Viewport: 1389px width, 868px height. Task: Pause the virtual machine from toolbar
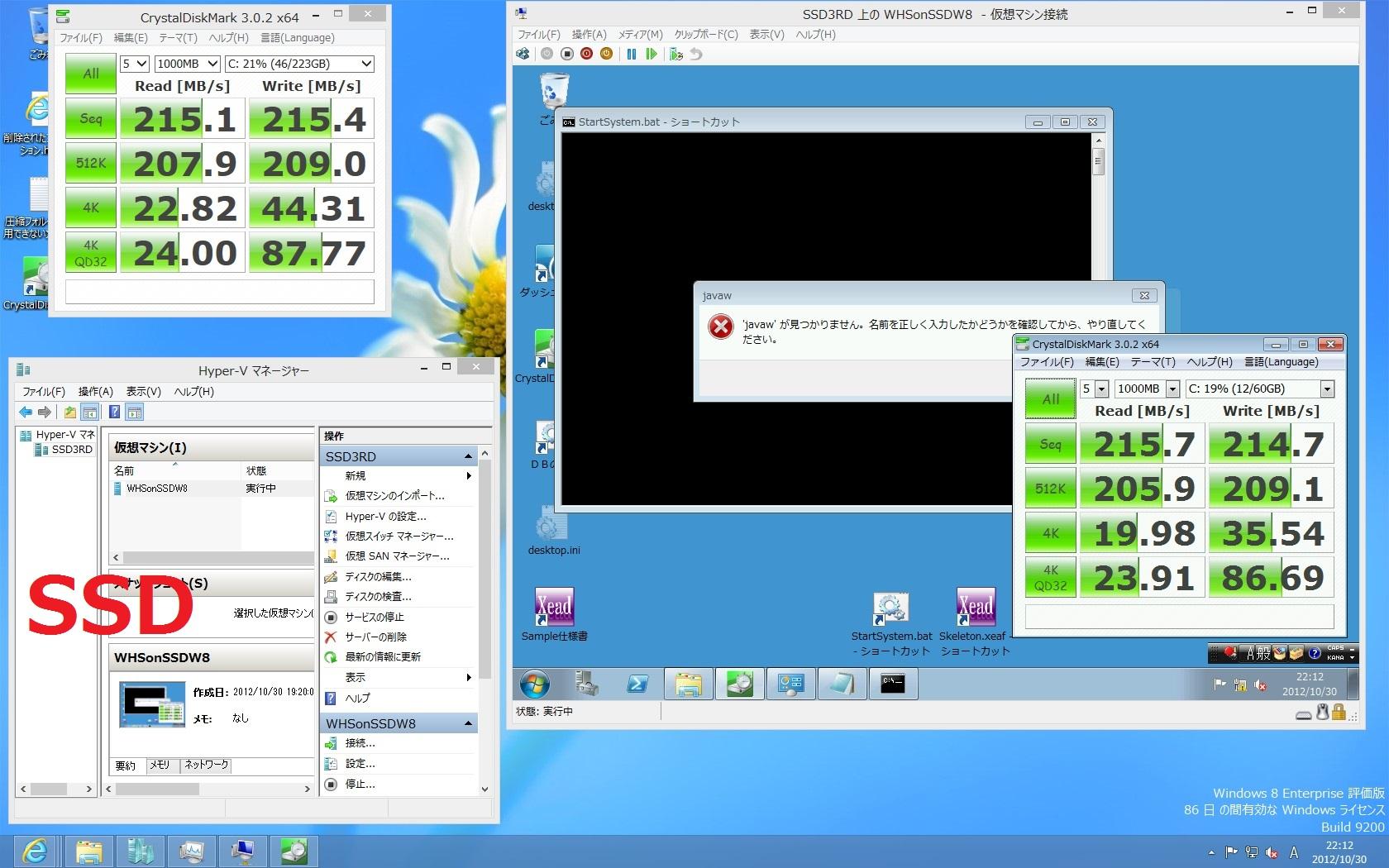point(631,54)
